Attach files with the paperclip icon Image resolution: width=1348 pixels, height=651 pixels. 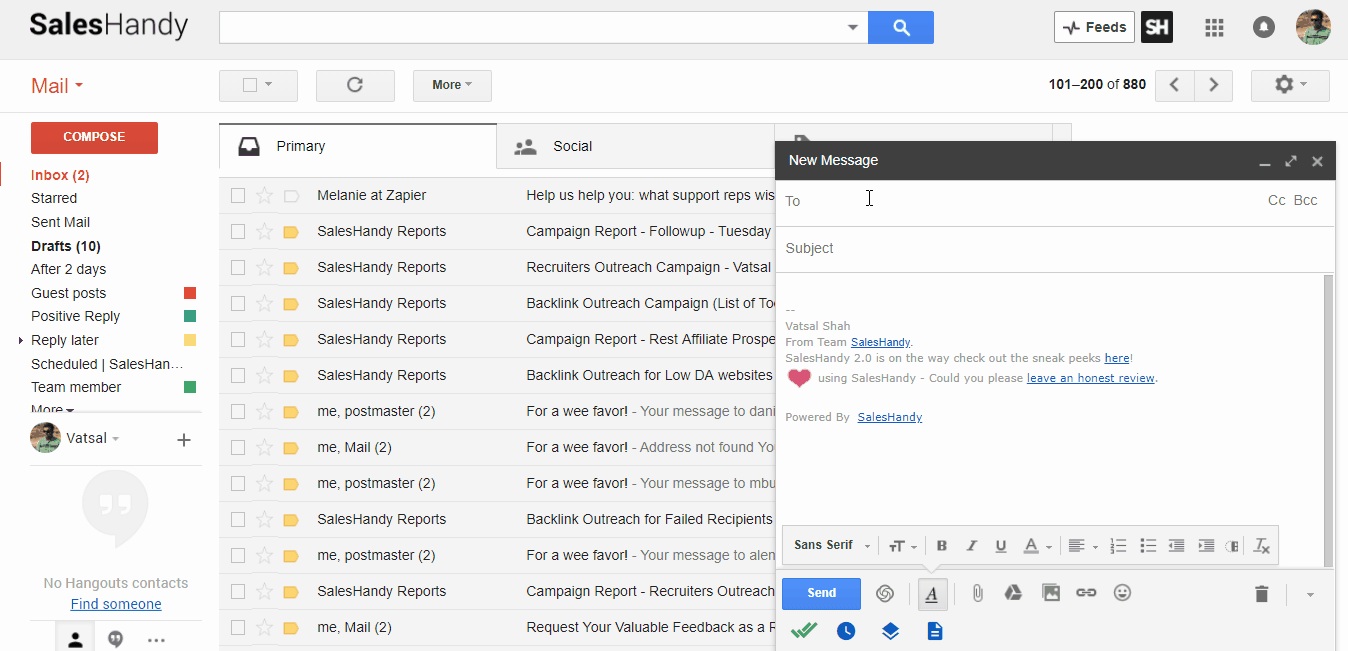coord(978,593)
